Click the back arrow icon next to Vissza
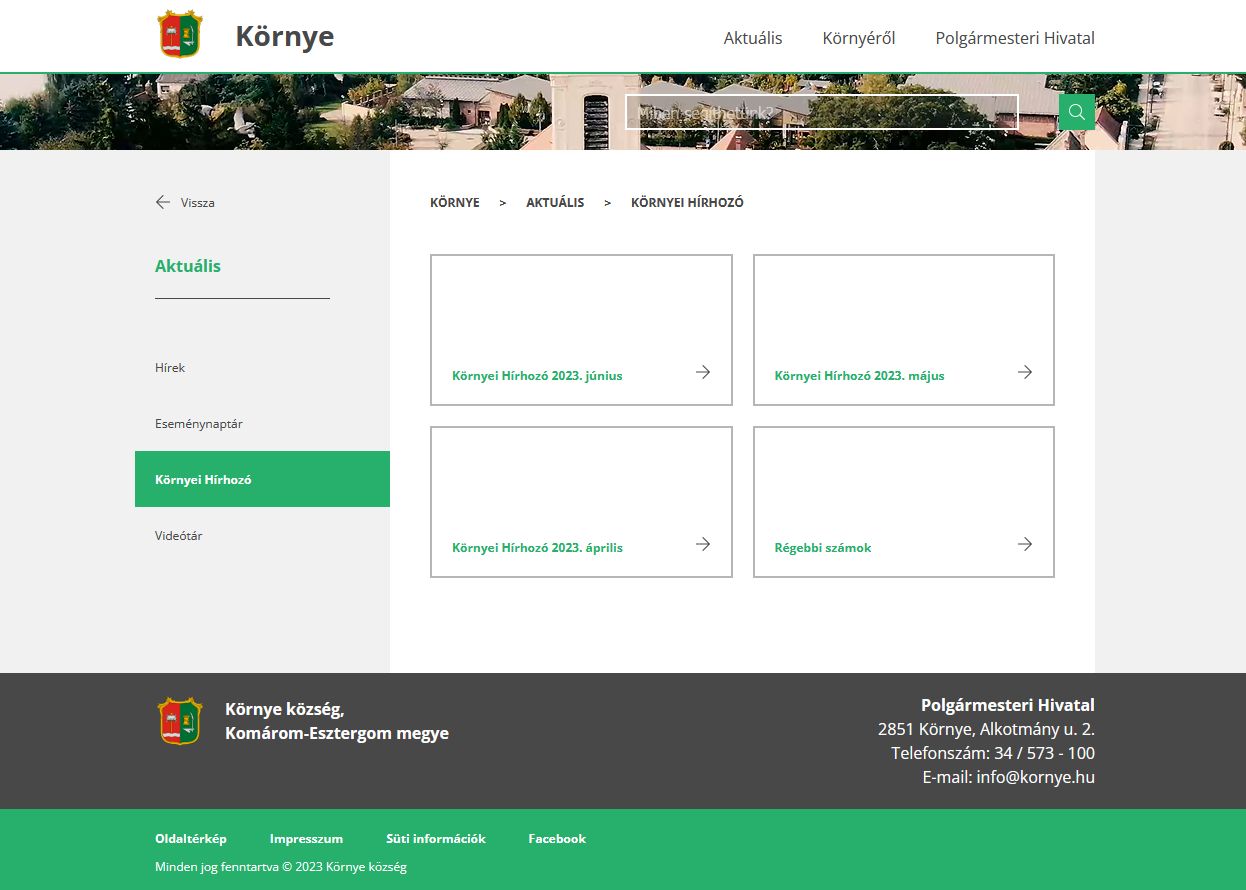This screenshot has height=890, width=1246. tap(163, 202)
